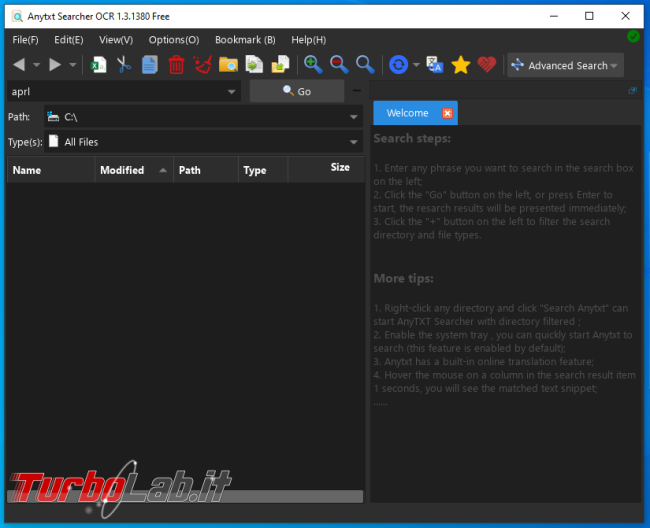Click the Go search button
Screen dimensions: 650x528
[x=297, y=91]
